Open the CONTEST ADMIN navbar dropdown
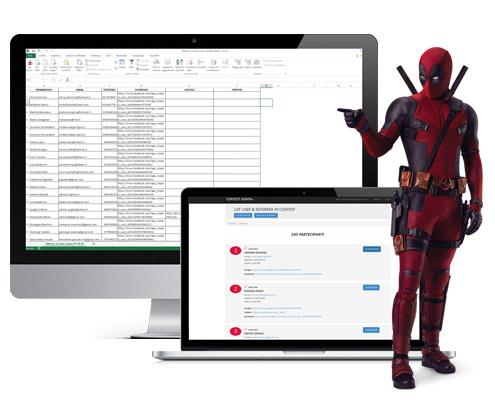This screenshot has width=495, height=400. pos(240,199)
